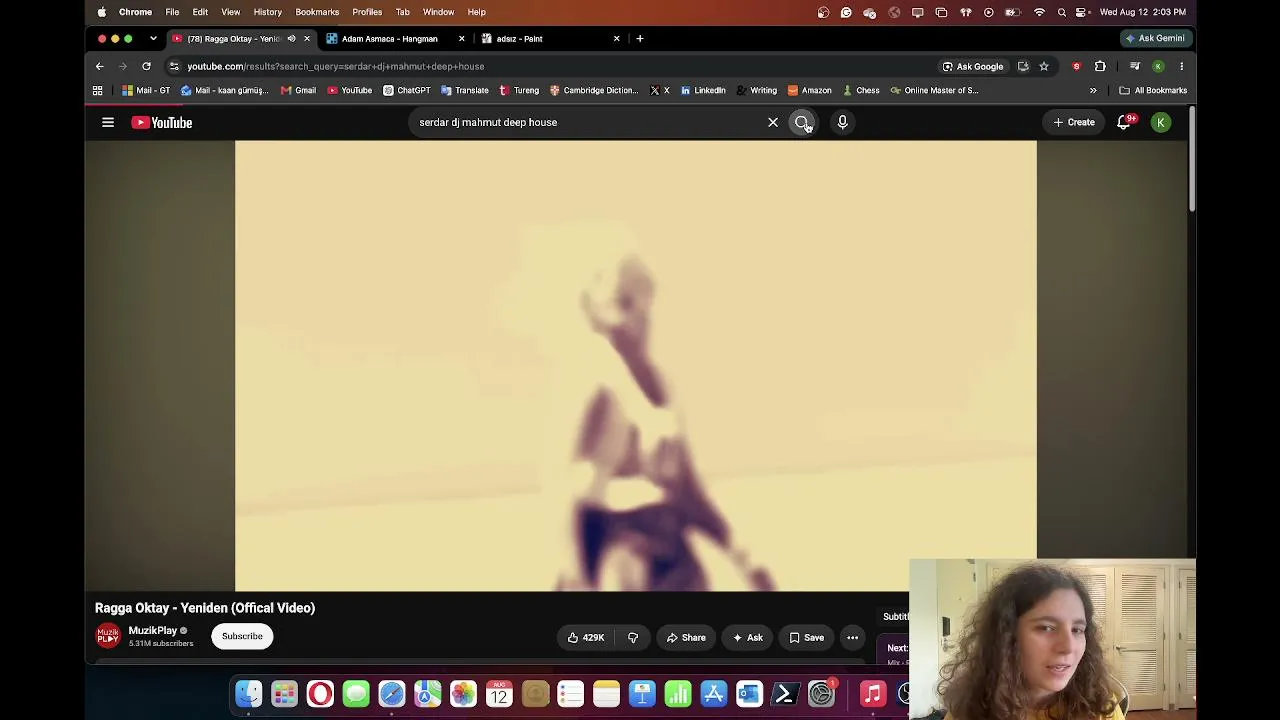Open the YouTube account avatar menu
The image size is (1280, 720).
pyautogui.click(x=1161, y=122)
